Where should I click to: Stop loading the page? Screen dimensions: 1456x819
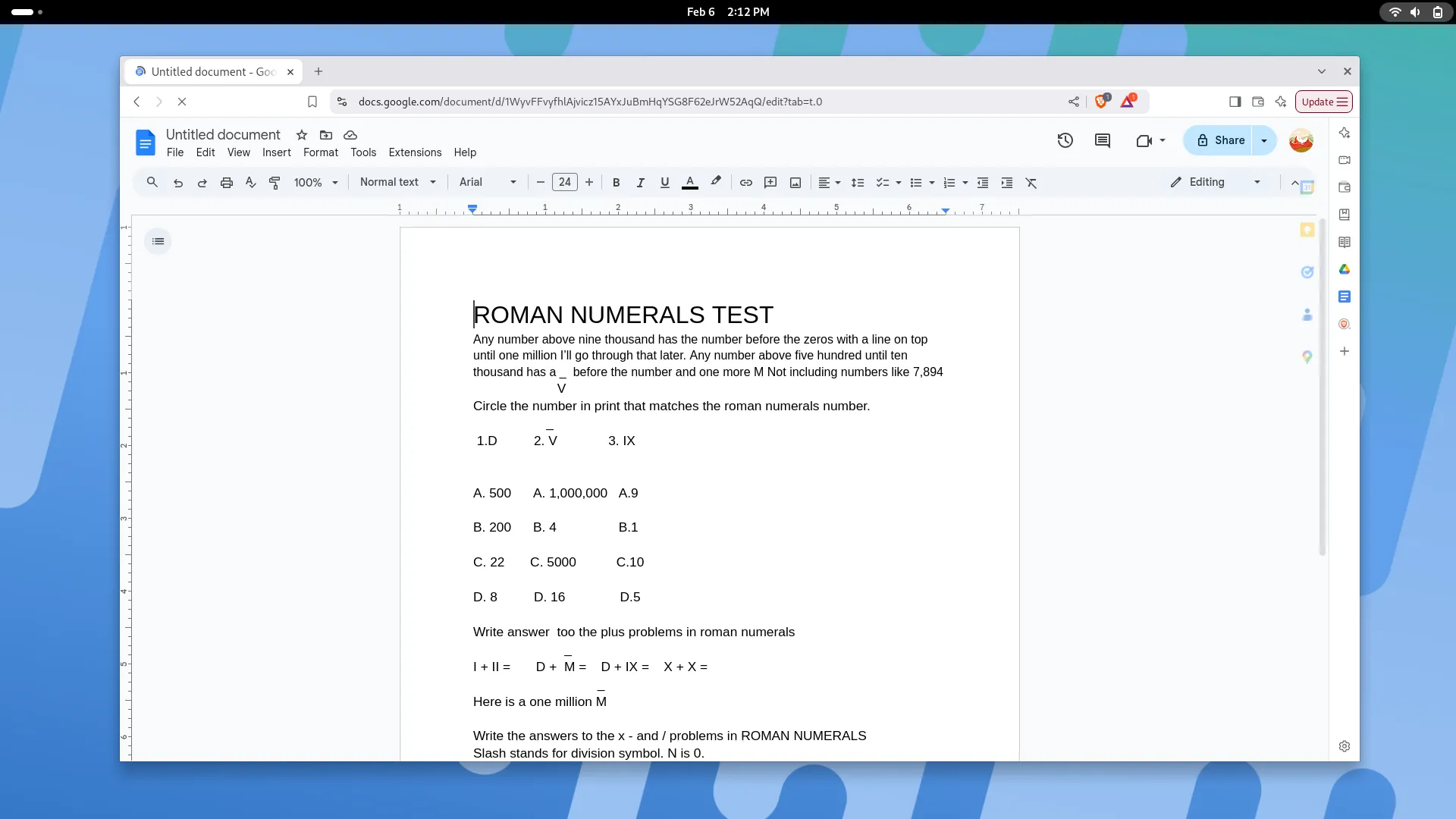point(182,102)
